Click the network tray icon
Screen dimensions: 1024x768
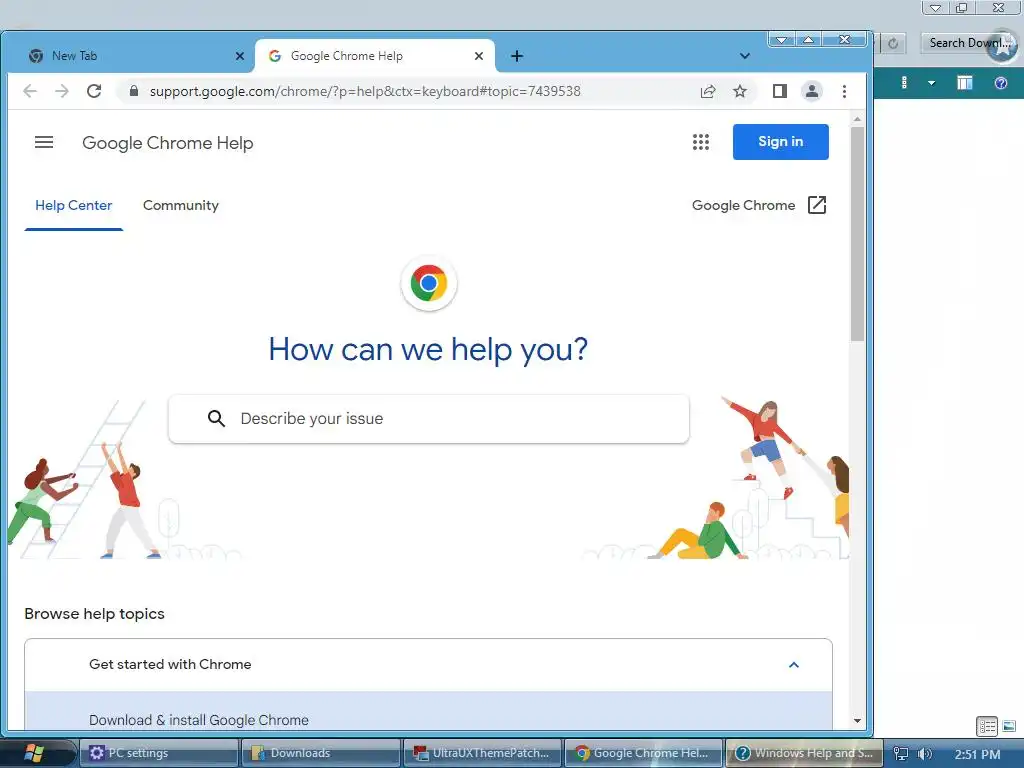pyautogui.click(x=901, y=754)
